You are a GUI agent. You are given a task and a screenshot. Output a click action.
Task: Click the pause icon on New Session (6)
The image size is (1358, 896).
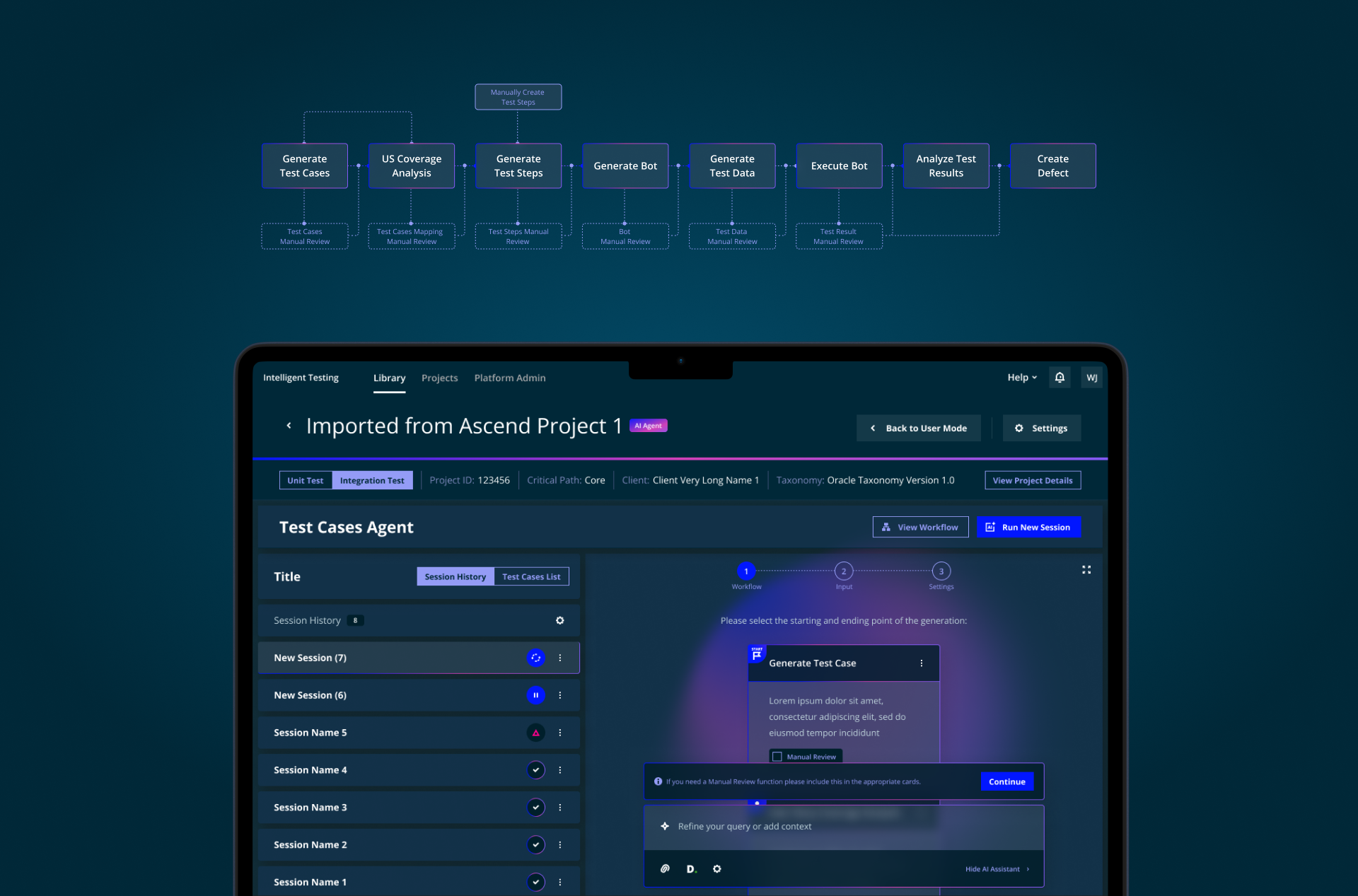click(x=535, y=695)
